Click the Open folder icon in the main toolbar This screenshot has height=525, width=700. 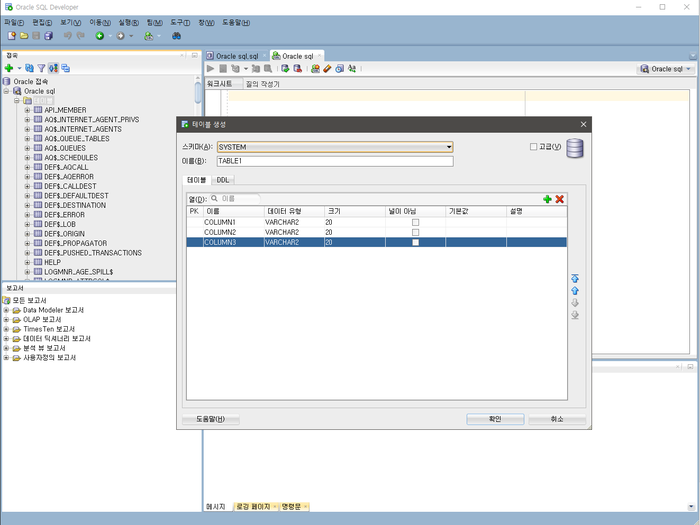[24, 36]
